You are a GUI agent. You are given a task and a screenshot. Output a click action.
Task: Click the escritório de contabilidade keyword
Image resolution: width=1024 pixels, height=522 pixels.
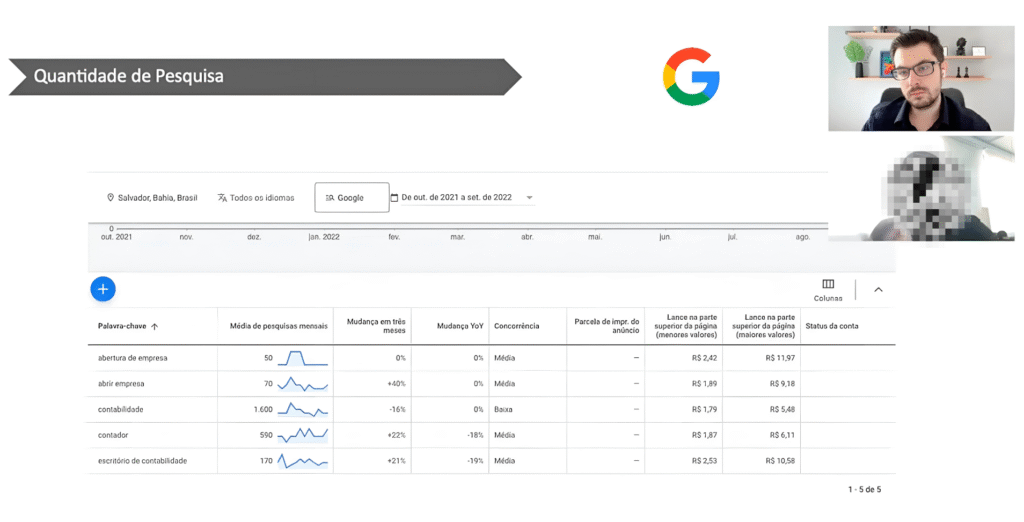coord(142,461)
